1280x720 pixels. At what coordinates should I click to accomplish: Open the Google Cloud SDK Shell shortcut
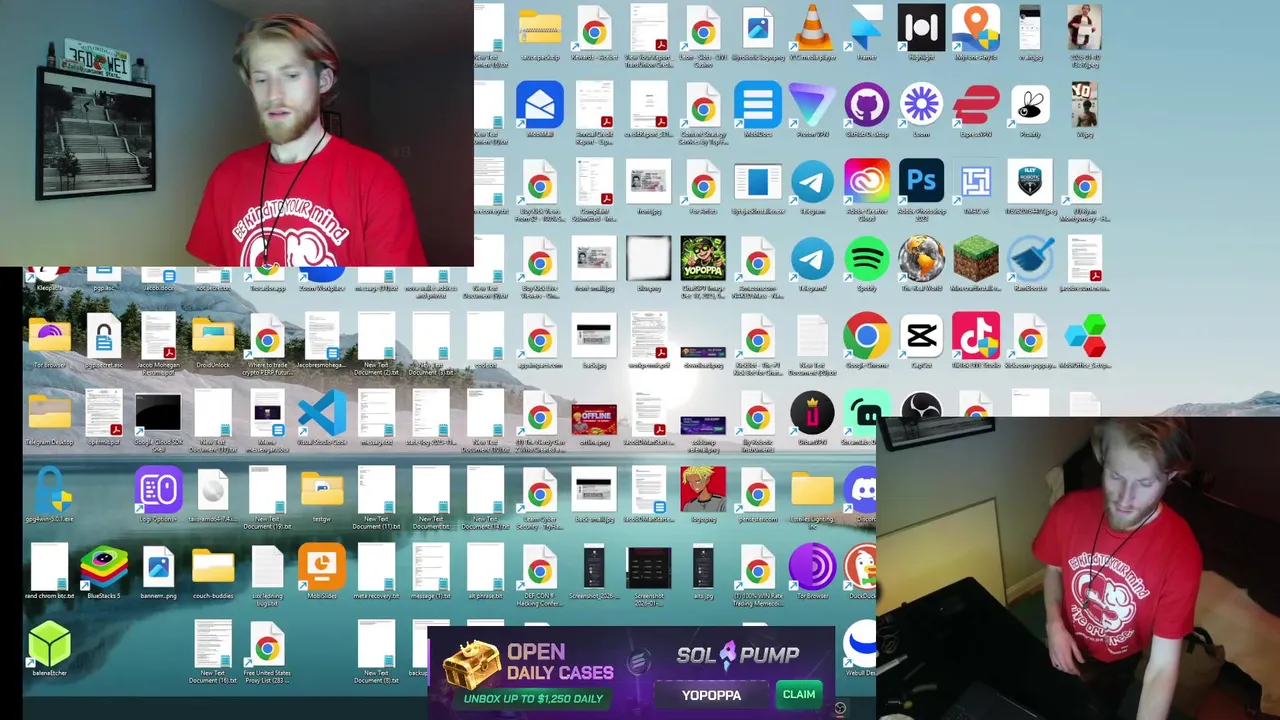pos(158,414)
